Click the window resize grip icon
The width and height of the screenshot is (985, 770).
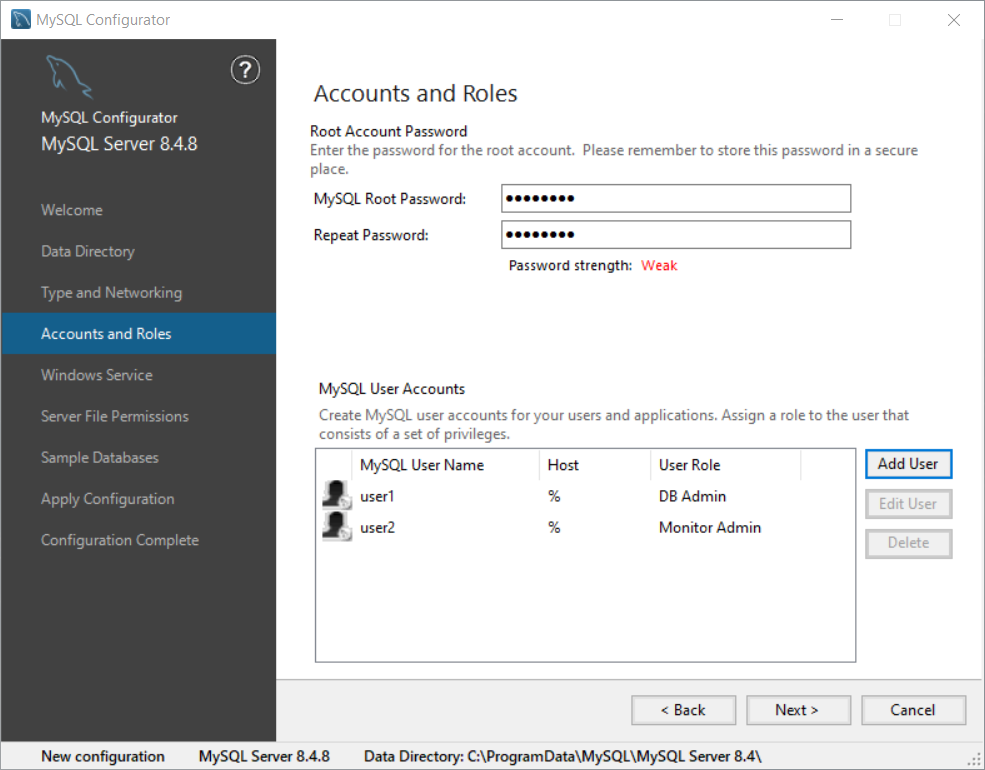click(x=974, y=760)
